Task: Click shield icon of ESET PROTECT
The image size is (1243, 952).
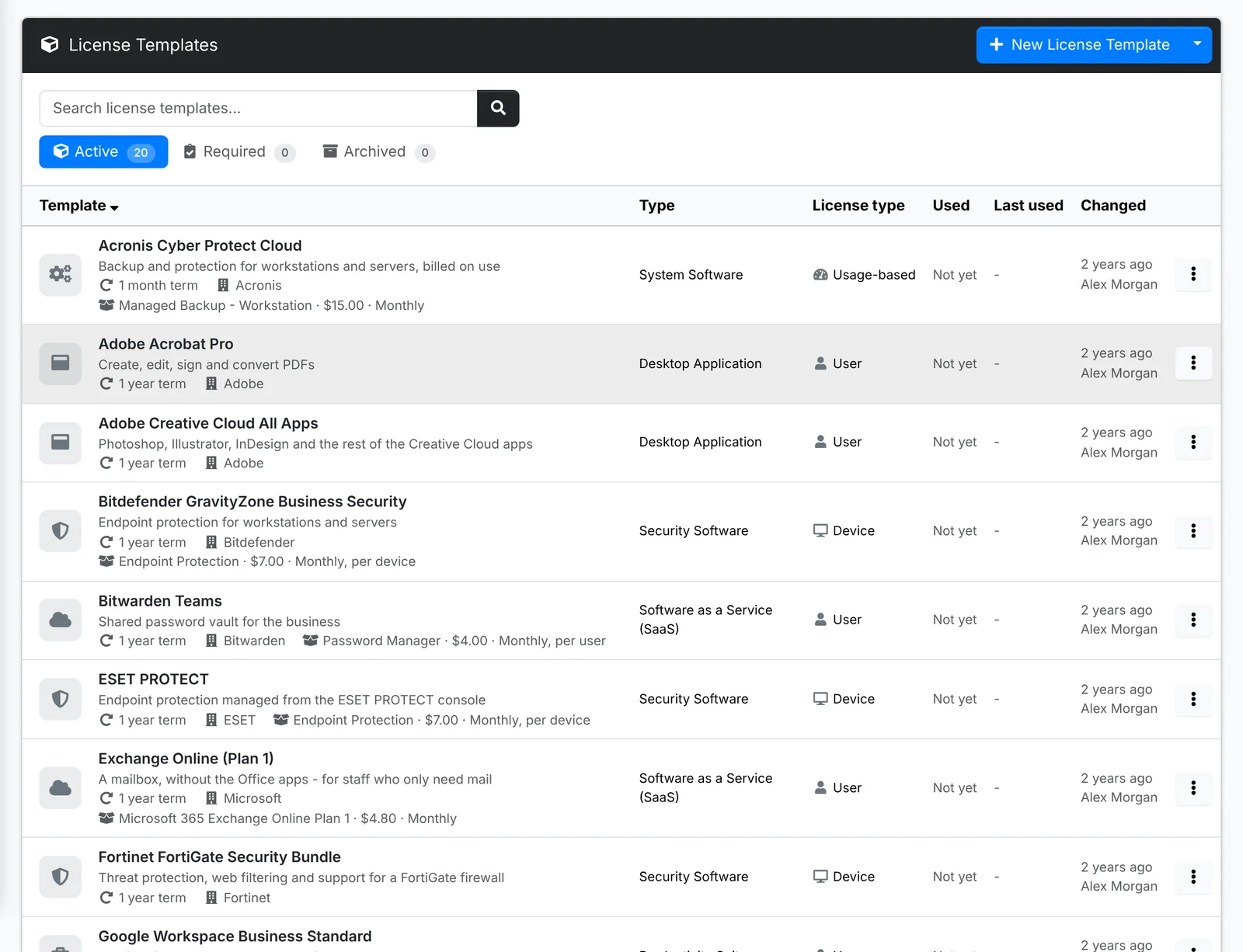Action: (x=61, y=699)
